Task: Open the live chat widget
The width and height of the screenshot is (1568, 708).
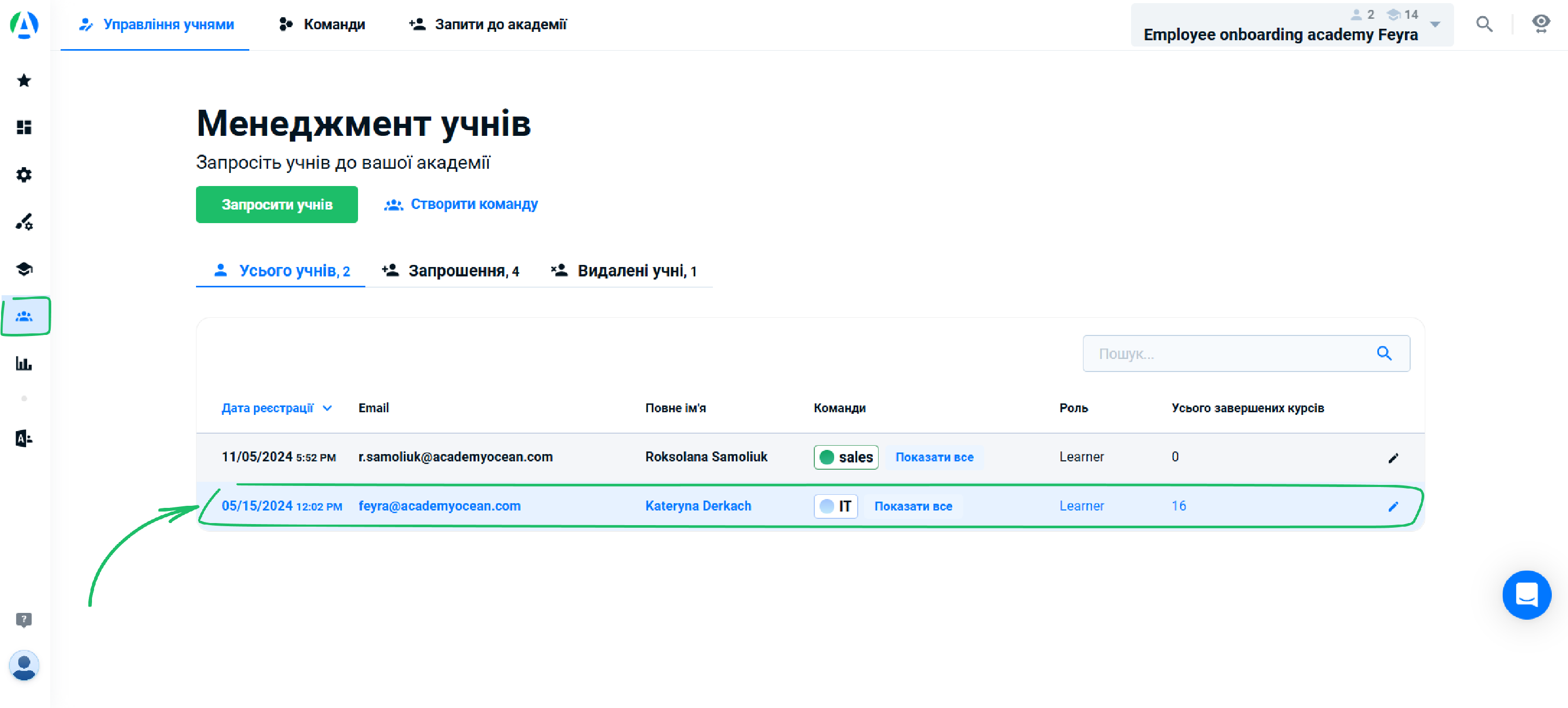Action: click(x=1526, y=595)
